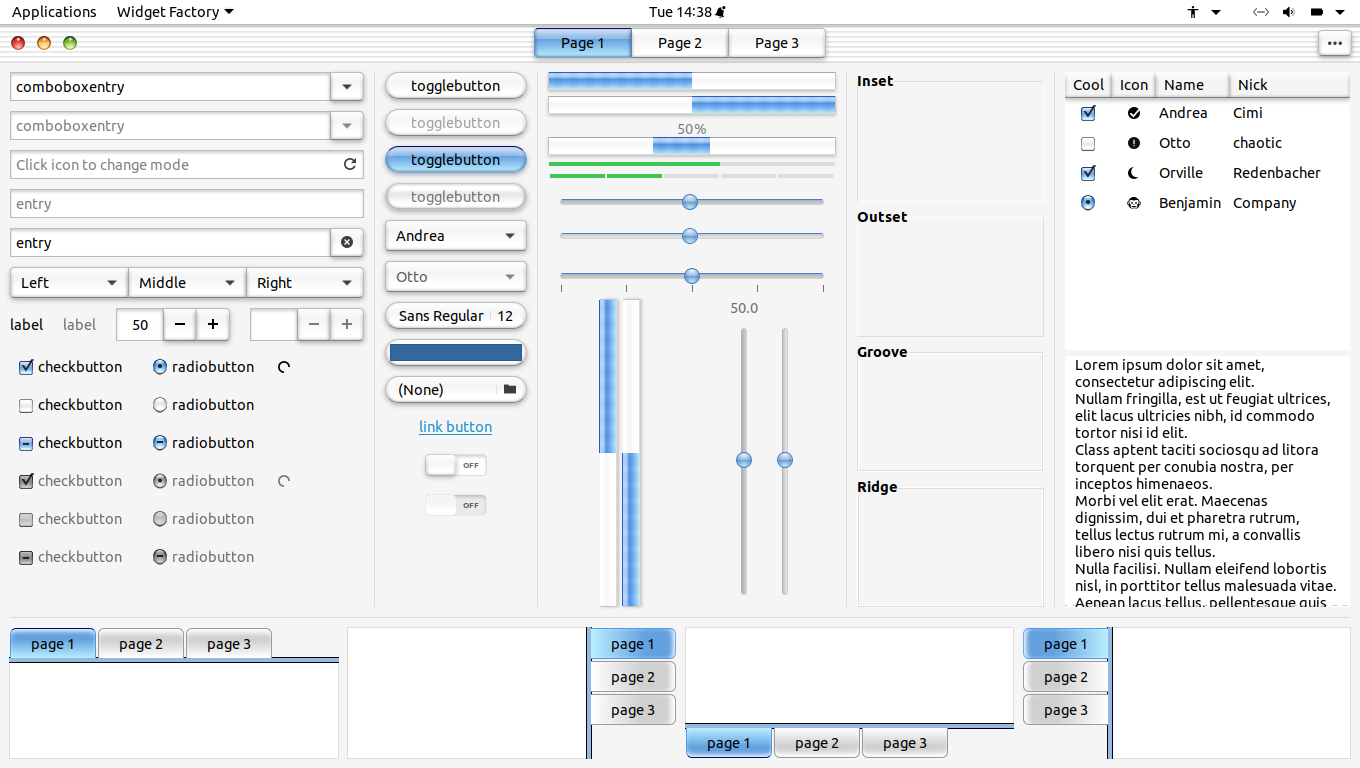Click the Tue 14:38 clock
1360x768 pixels.
(x=686, y=12)
